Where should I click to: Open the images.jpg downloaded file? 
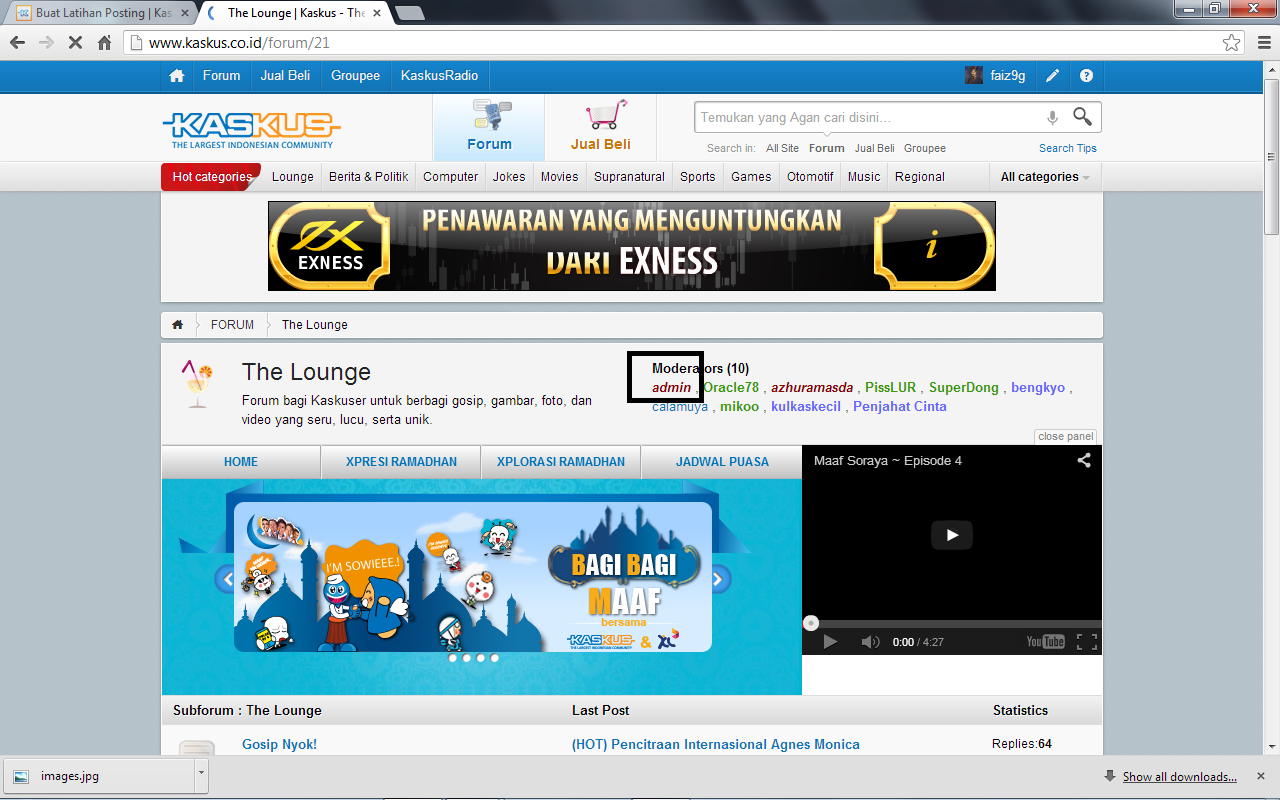100,776
